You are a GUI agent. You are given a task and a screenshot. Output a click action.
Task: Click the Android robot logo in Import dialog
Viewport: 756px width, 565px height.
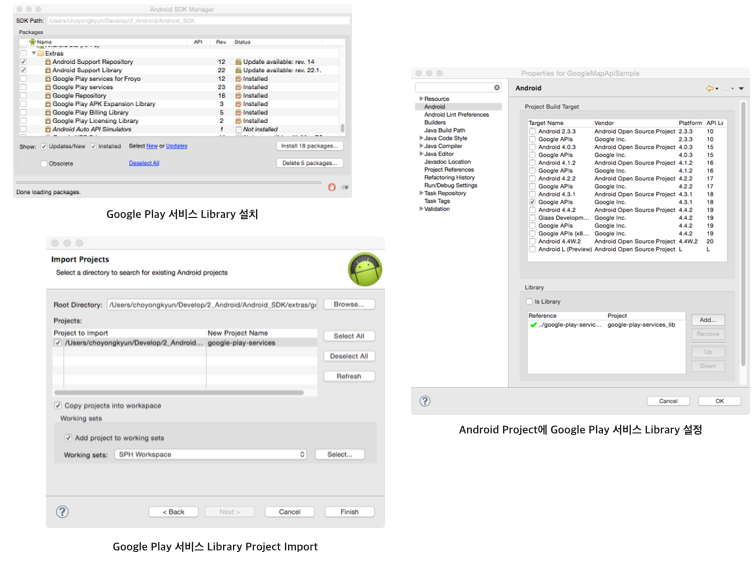pos(364,268)
